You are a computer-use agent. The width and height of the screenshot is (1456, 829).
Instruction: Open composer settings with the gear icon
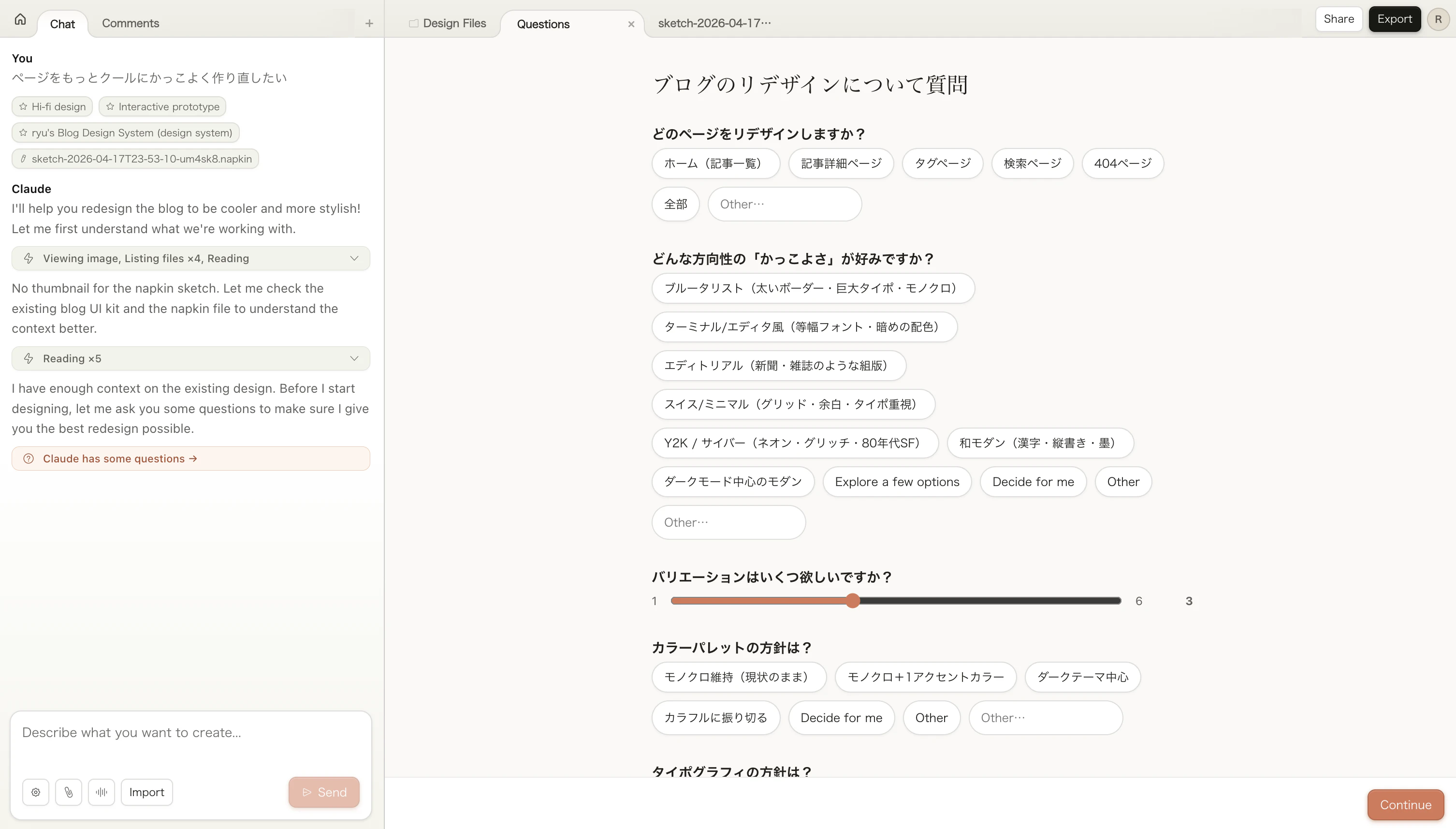click(35, 792)
